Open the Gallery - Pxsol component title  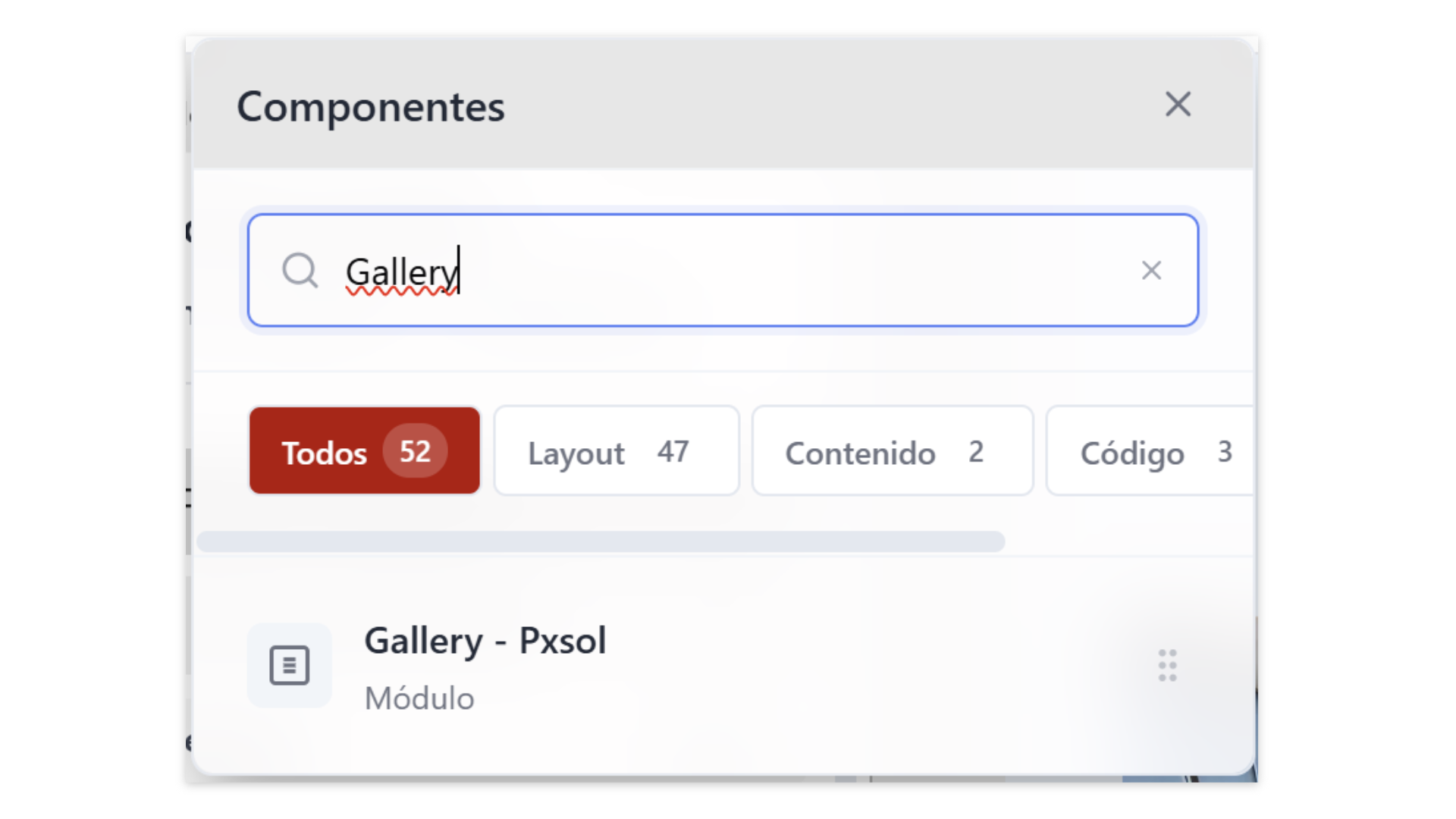[x=485, y=641]
